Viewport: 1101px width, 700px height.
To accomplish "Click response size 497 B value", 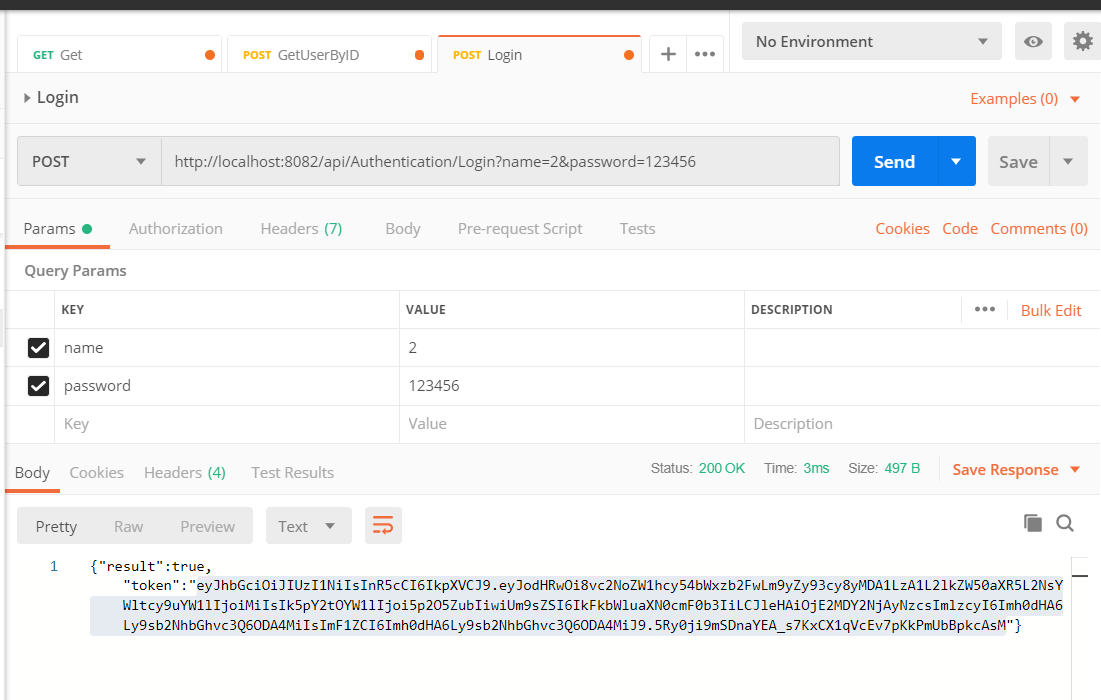I will point(902,468).
